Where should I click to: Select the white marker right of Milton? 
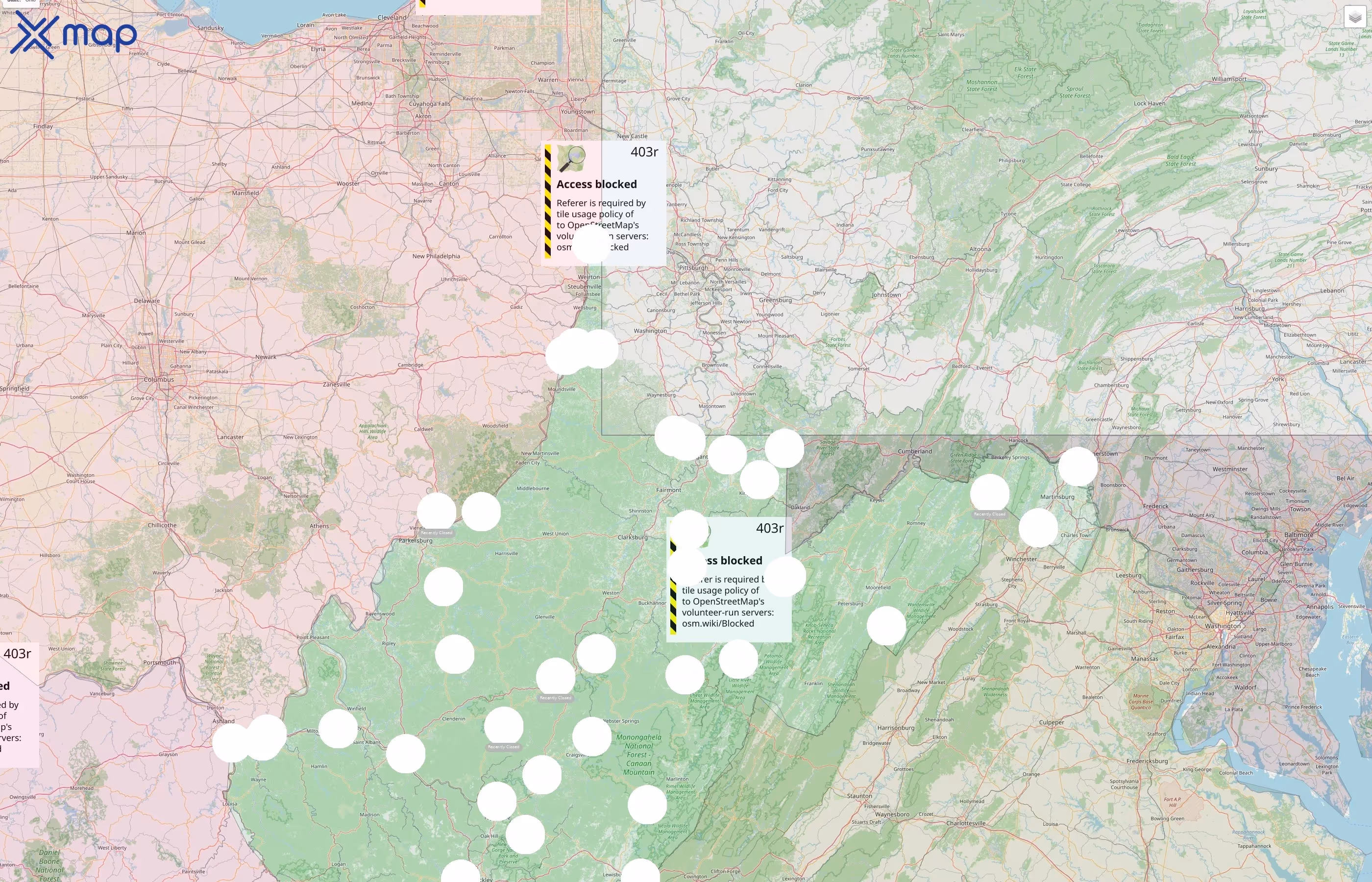click(x=338, y=729)
